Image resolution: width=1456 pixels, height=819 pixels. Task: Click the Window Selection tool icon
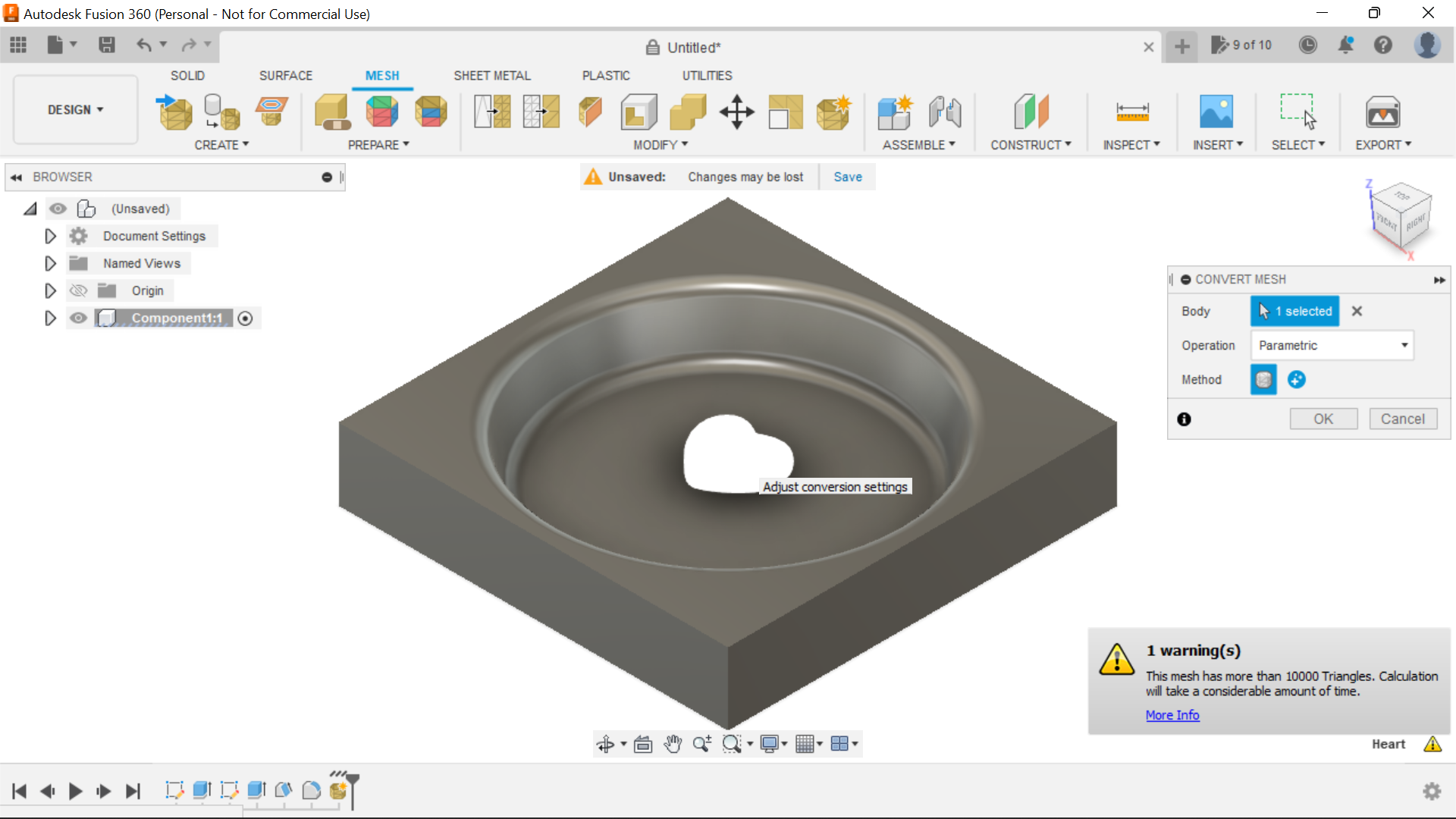pyautogui.click(x=1298, y=111)
